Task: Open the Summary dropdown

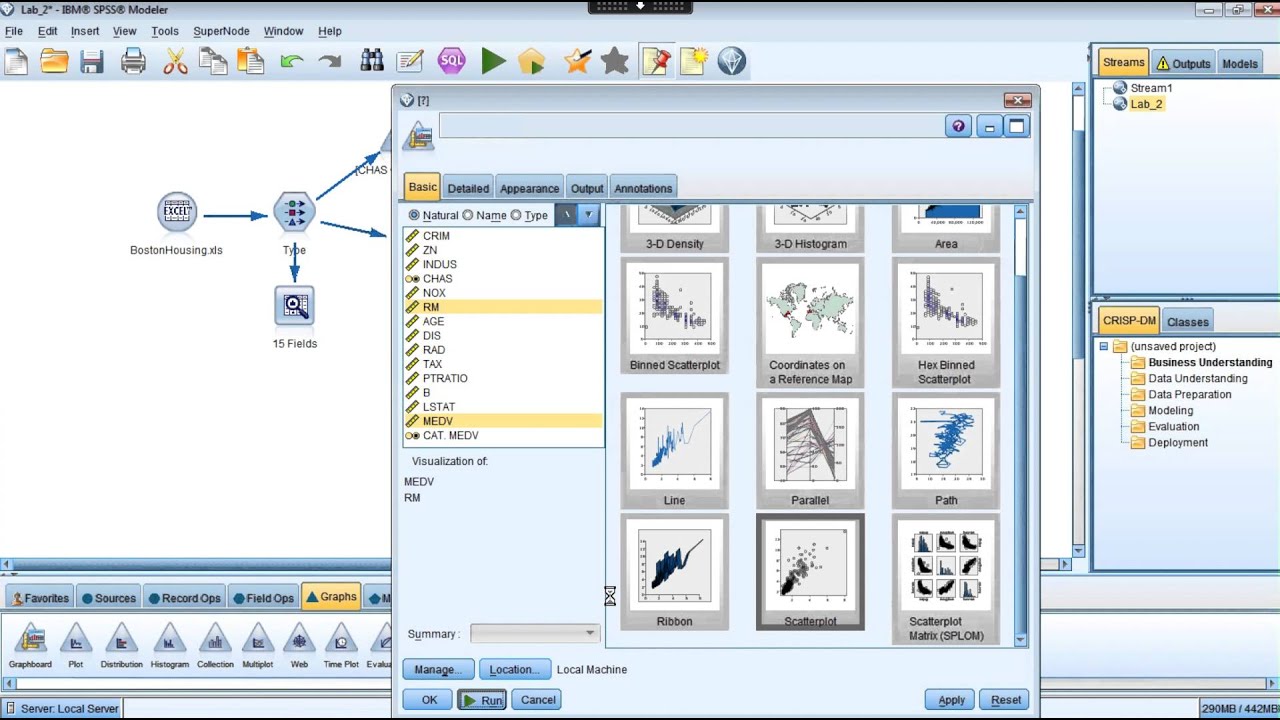Action: tap(535, 633)
